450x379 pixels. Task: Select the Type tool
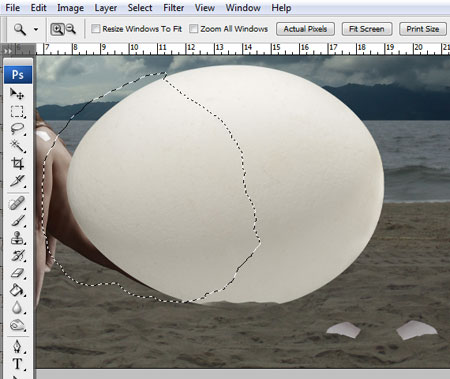(x=17, y=364)
